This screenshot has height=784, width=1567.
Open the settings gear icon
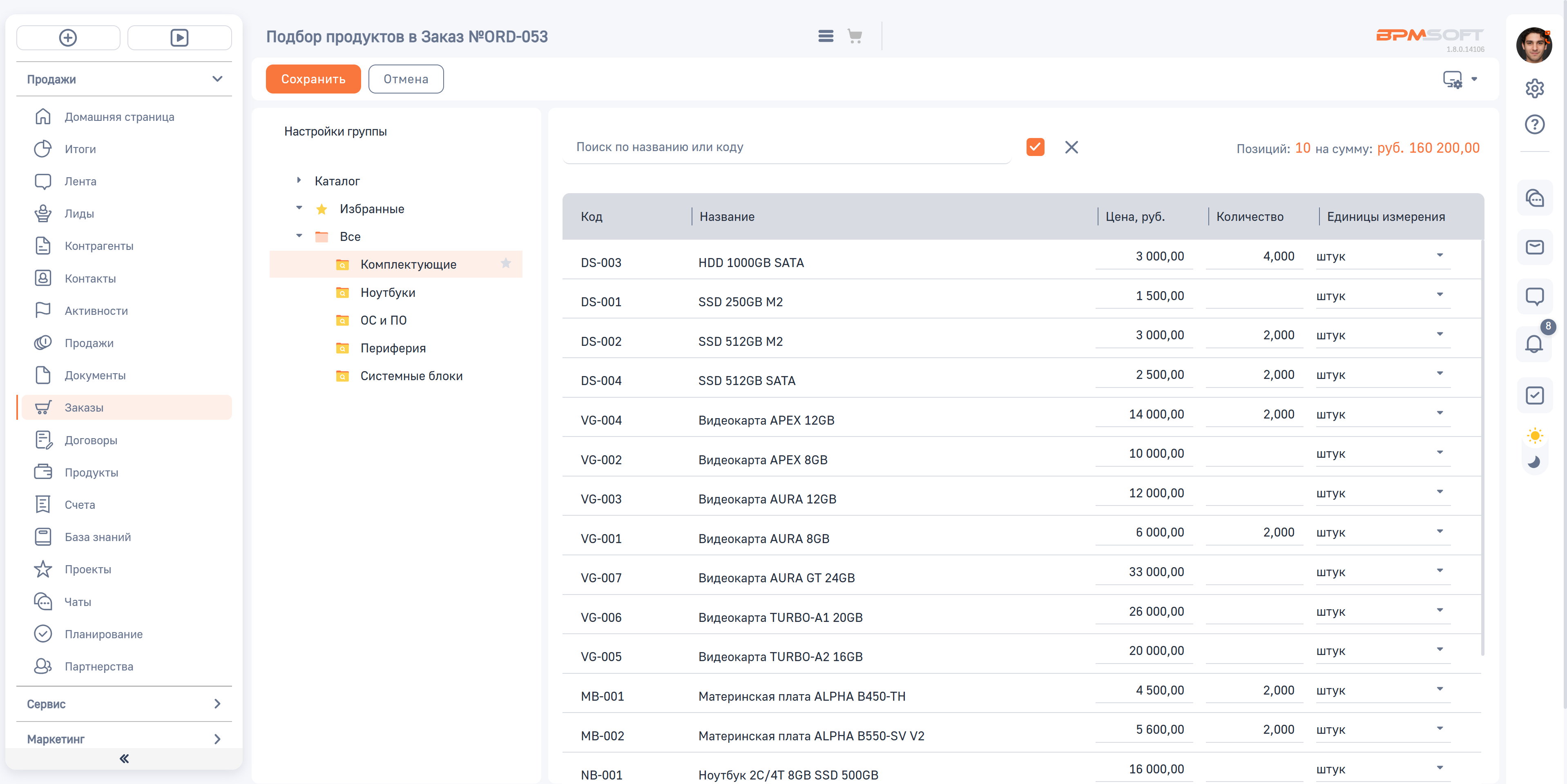(x=1534, y=88)
